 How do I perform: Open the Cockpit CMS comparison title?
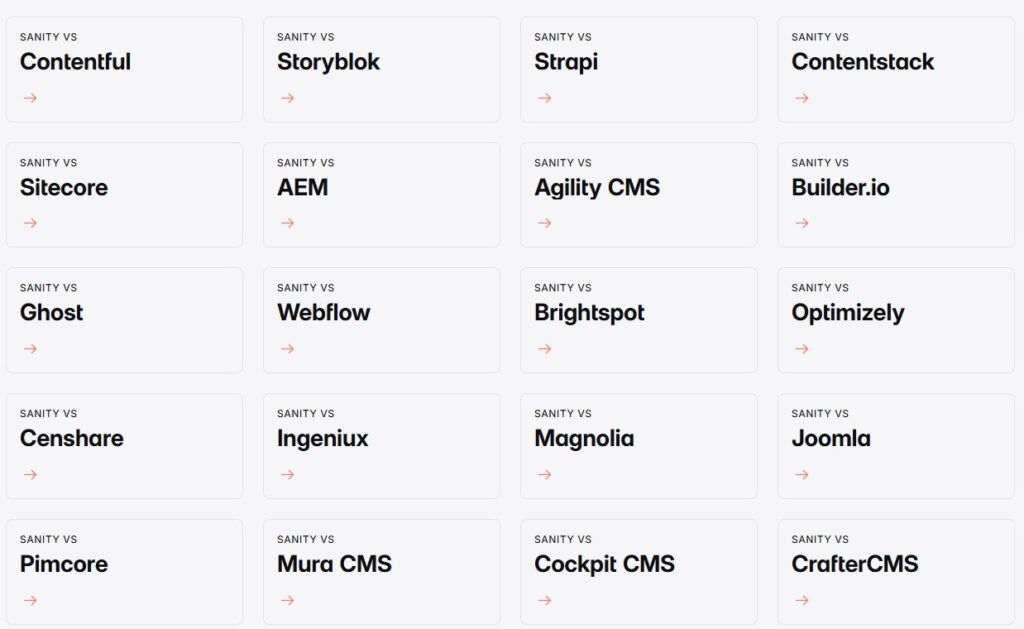coord(604,564)
